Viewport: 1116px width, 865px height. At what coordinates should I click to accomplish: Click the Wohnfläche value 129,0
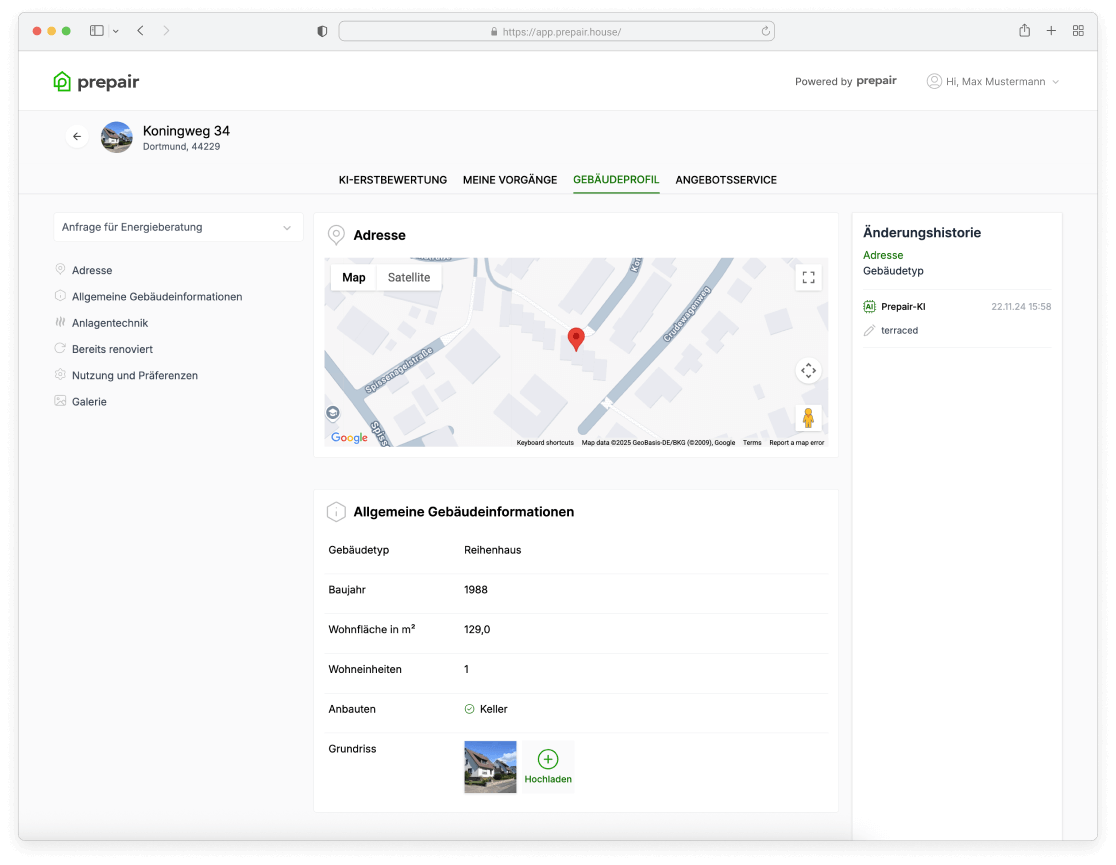[x=477, y=630]
